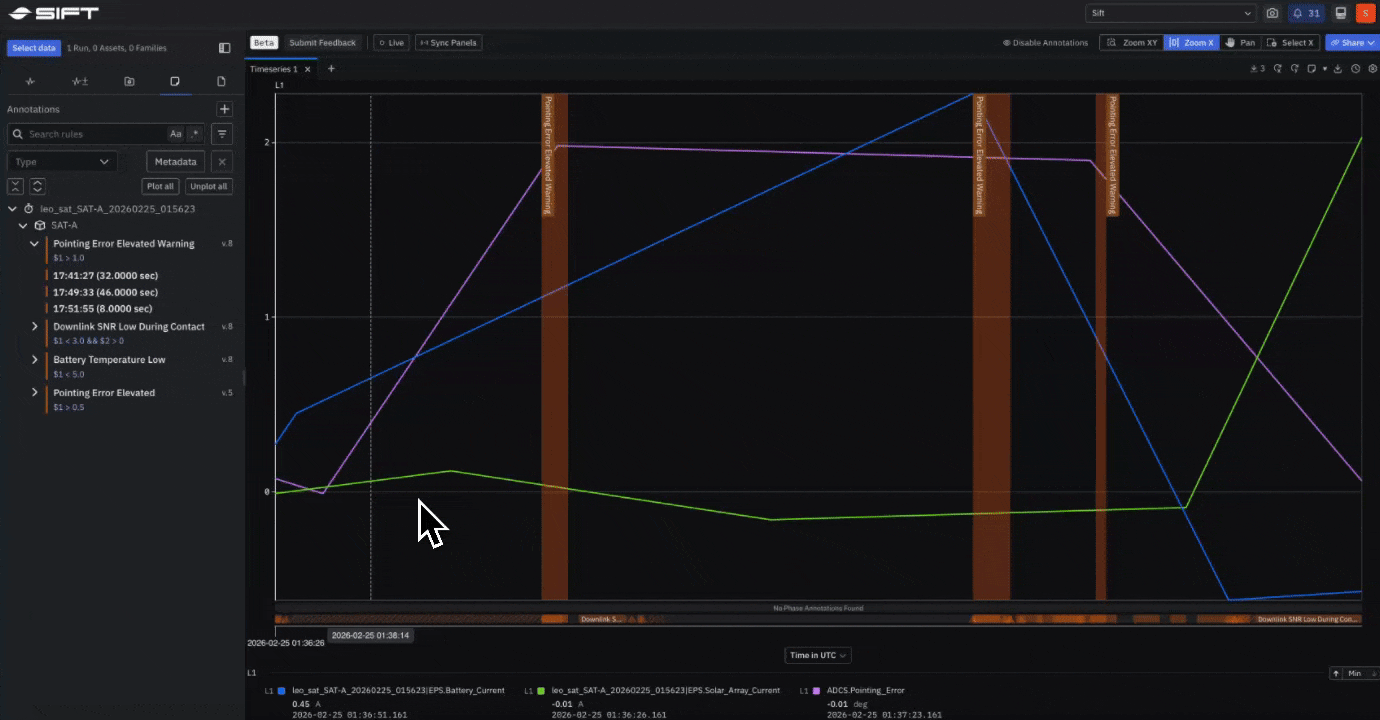Open the notifications bell showing 31
The width and height of the screenshot is (1380, 720).
[x=1305, y=13]
